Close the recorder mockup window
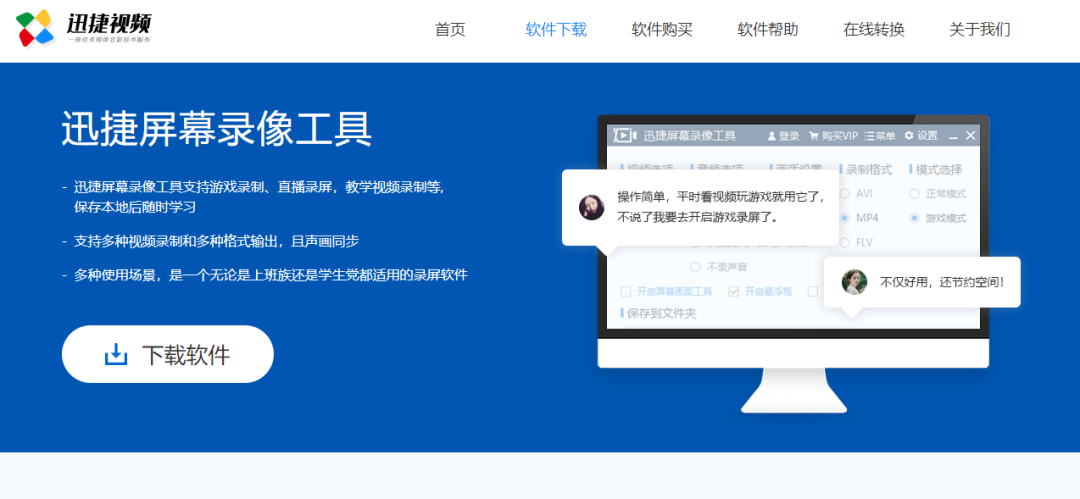The image size is (1080, 499). click(970, 136)
